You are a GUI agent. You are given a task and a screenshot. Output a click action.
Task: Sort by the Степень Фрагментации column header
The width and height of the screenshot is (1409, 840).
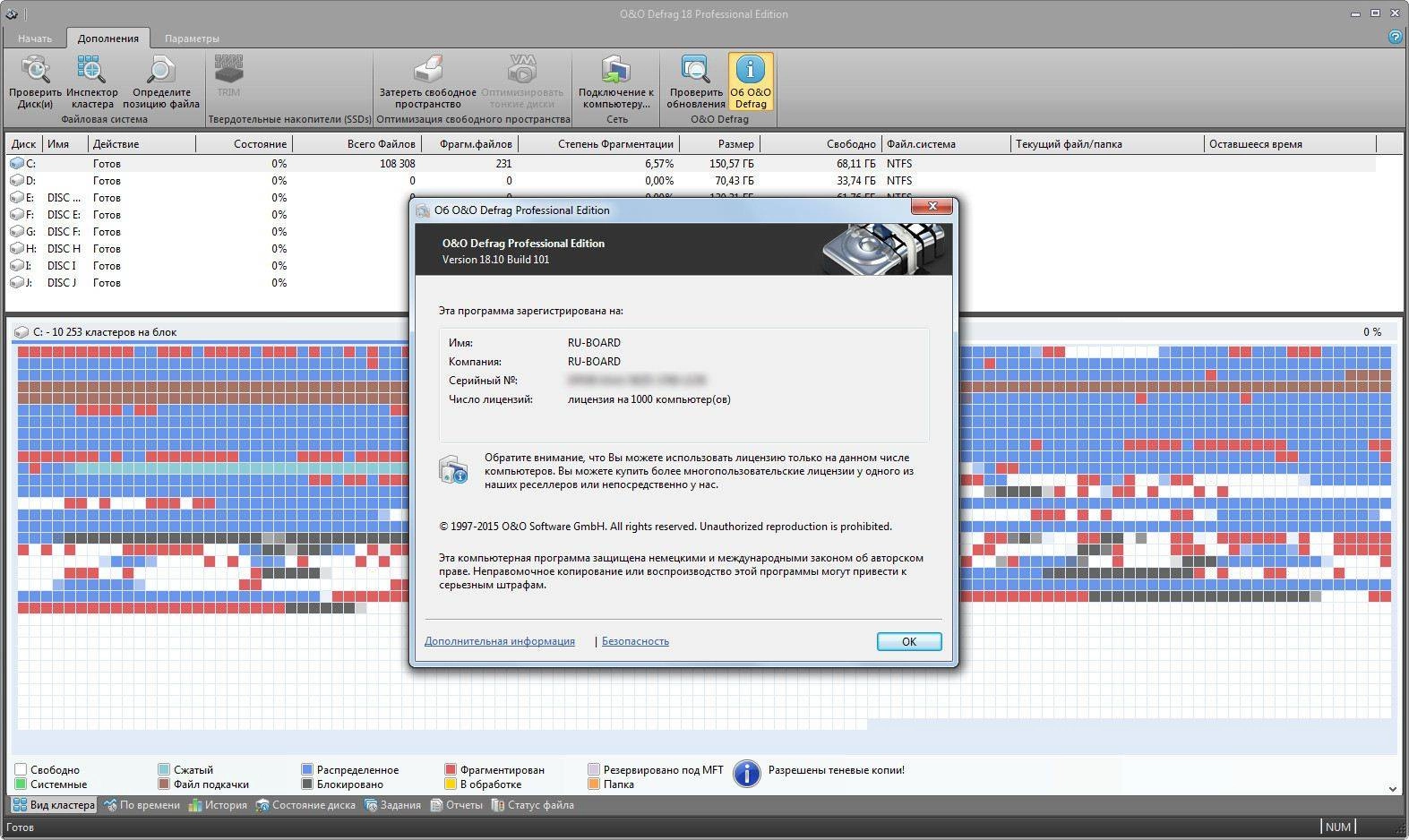tap(598, 144)
